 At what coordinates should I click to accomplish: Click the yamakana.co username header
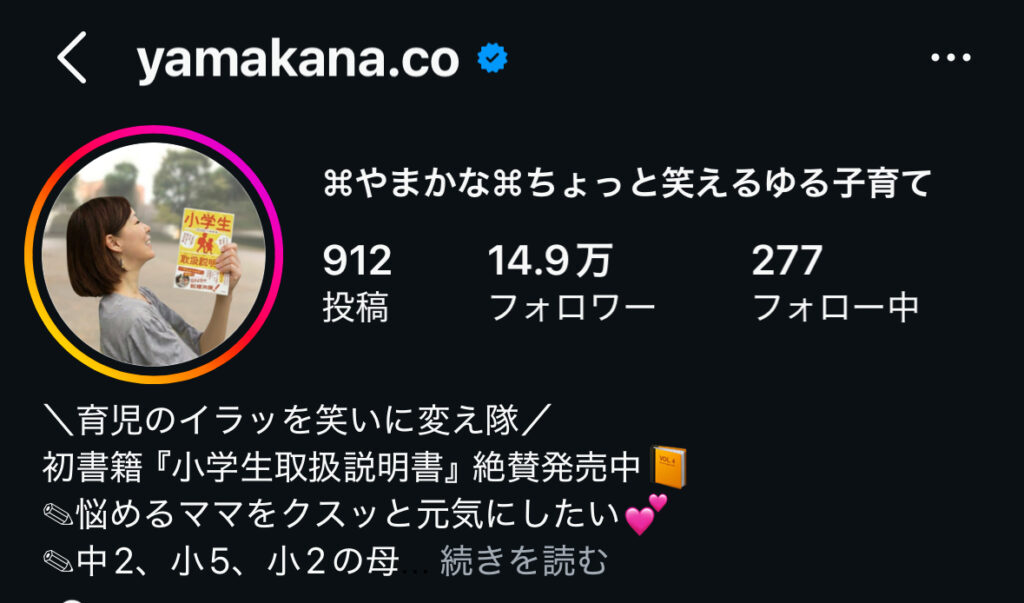coord(298,60)
